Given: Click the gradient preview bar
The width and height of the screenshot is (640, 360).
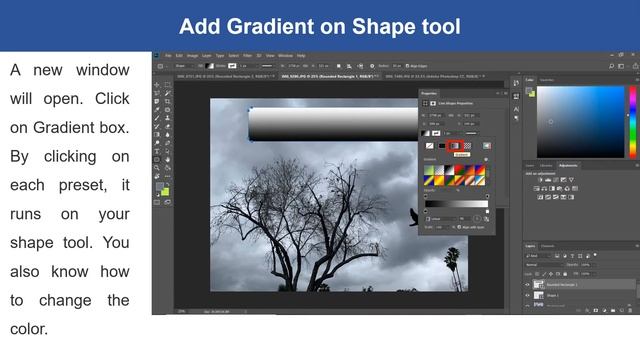Looking at the screenshot, I should (x=456, y=204).
